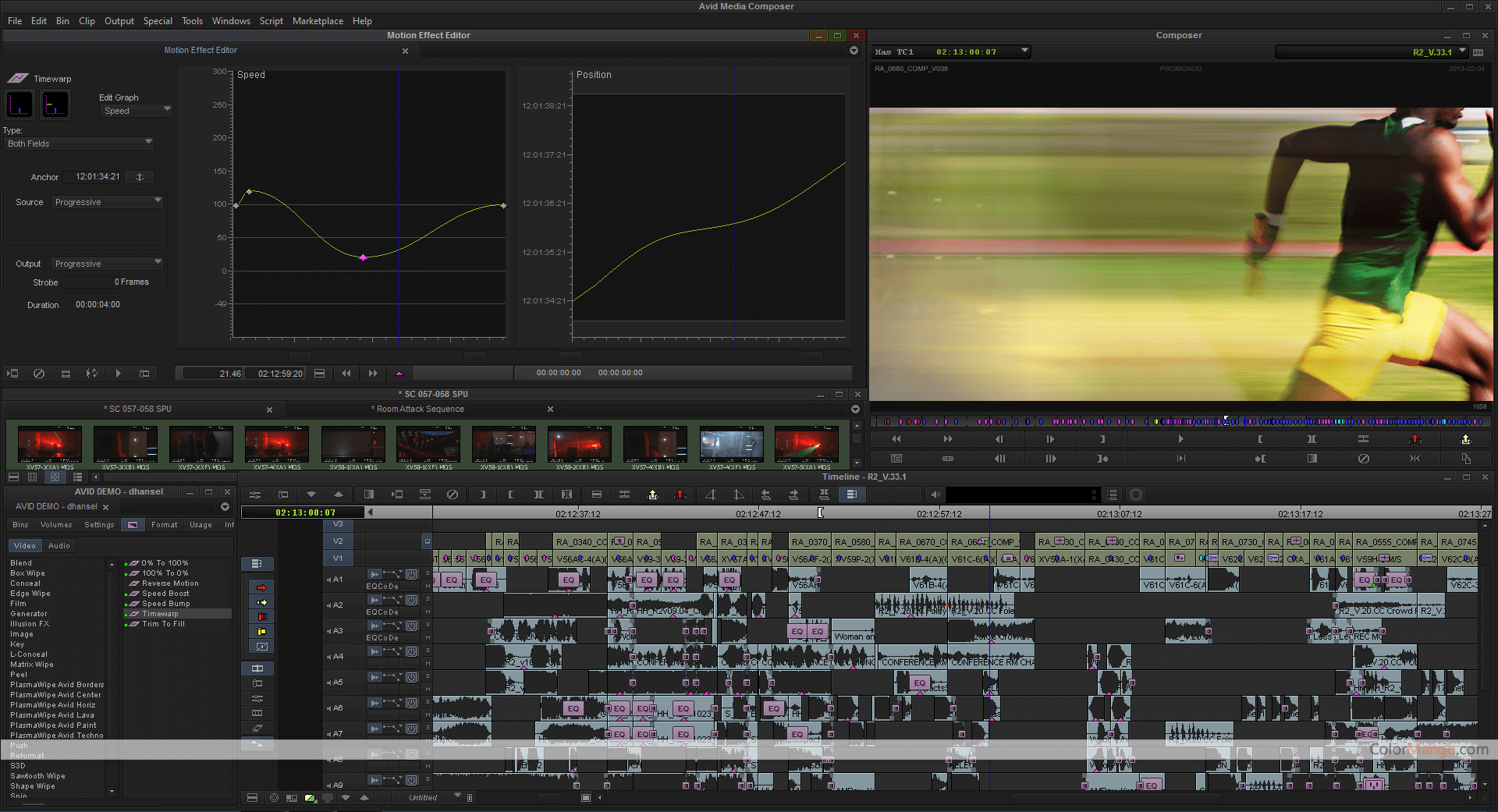The width and height of the screenshot is (1498, 812).
Task: Open the R2_V.33.1 sequence name menu
Action: pos(1373,52)
